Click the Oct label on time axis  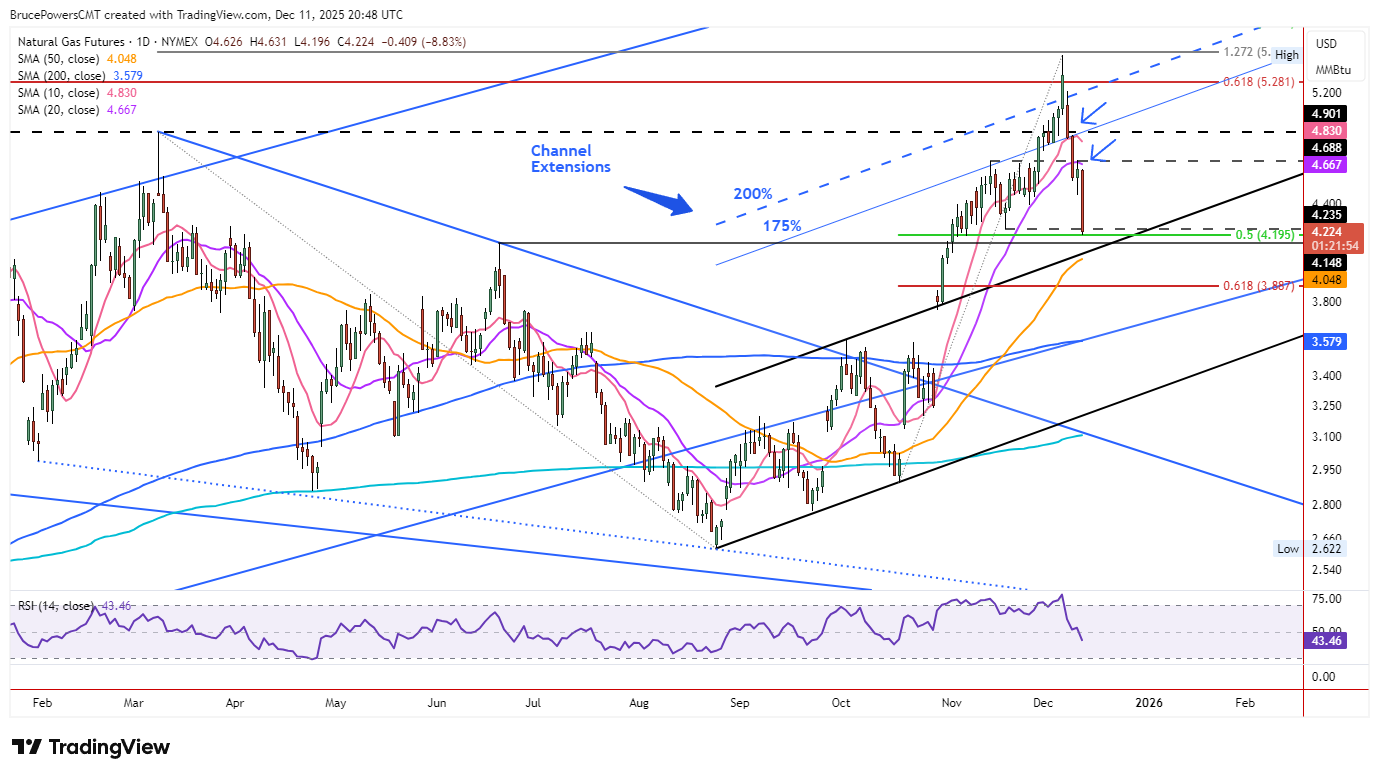click(x=841, y=703)
